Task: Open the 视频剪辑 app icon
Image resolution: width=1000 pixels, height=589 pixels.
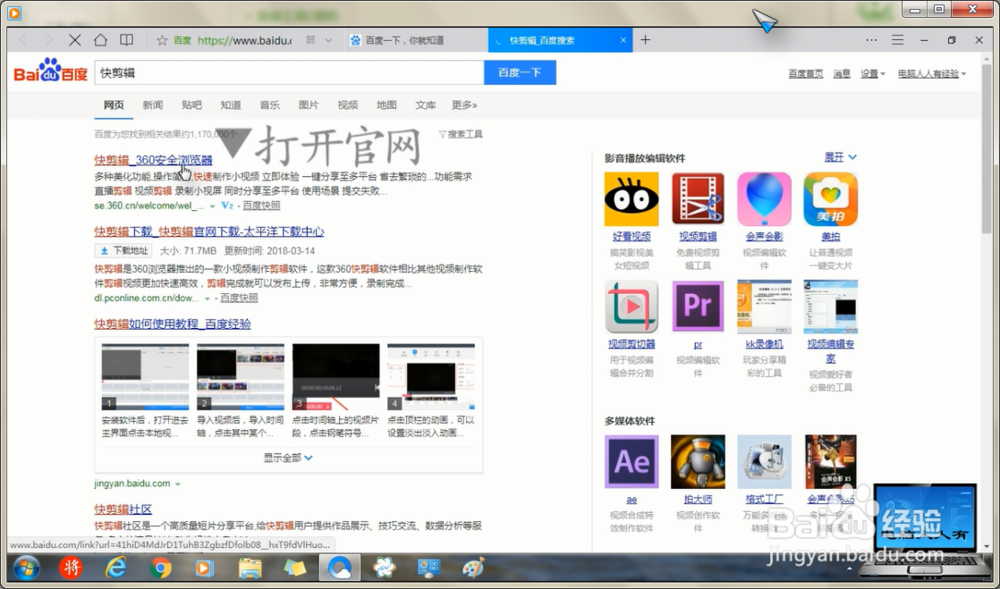Action: 698,199
